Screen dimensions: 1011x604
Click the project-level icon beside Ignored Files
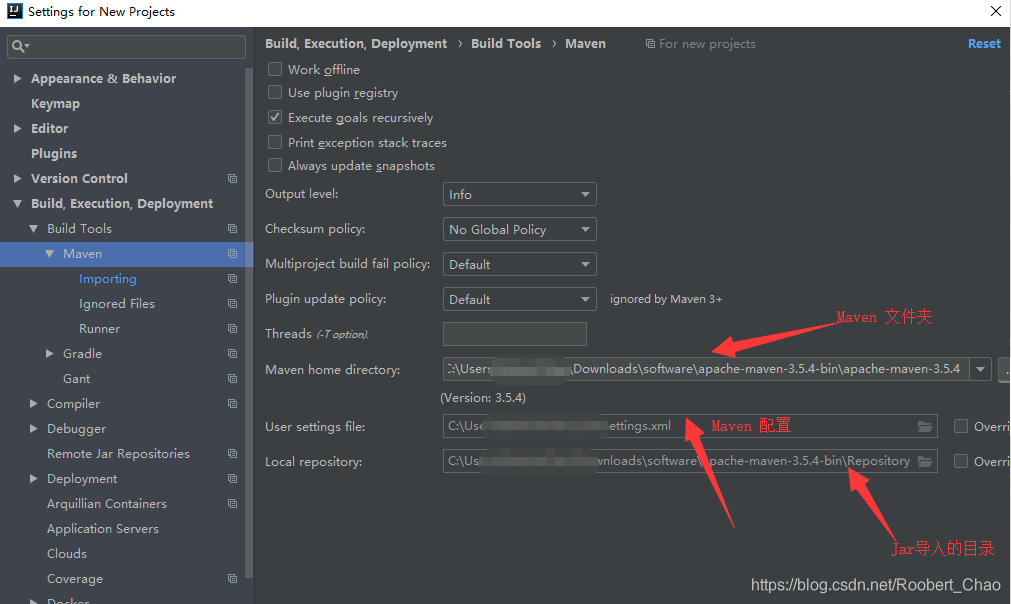tap(232, 304)
